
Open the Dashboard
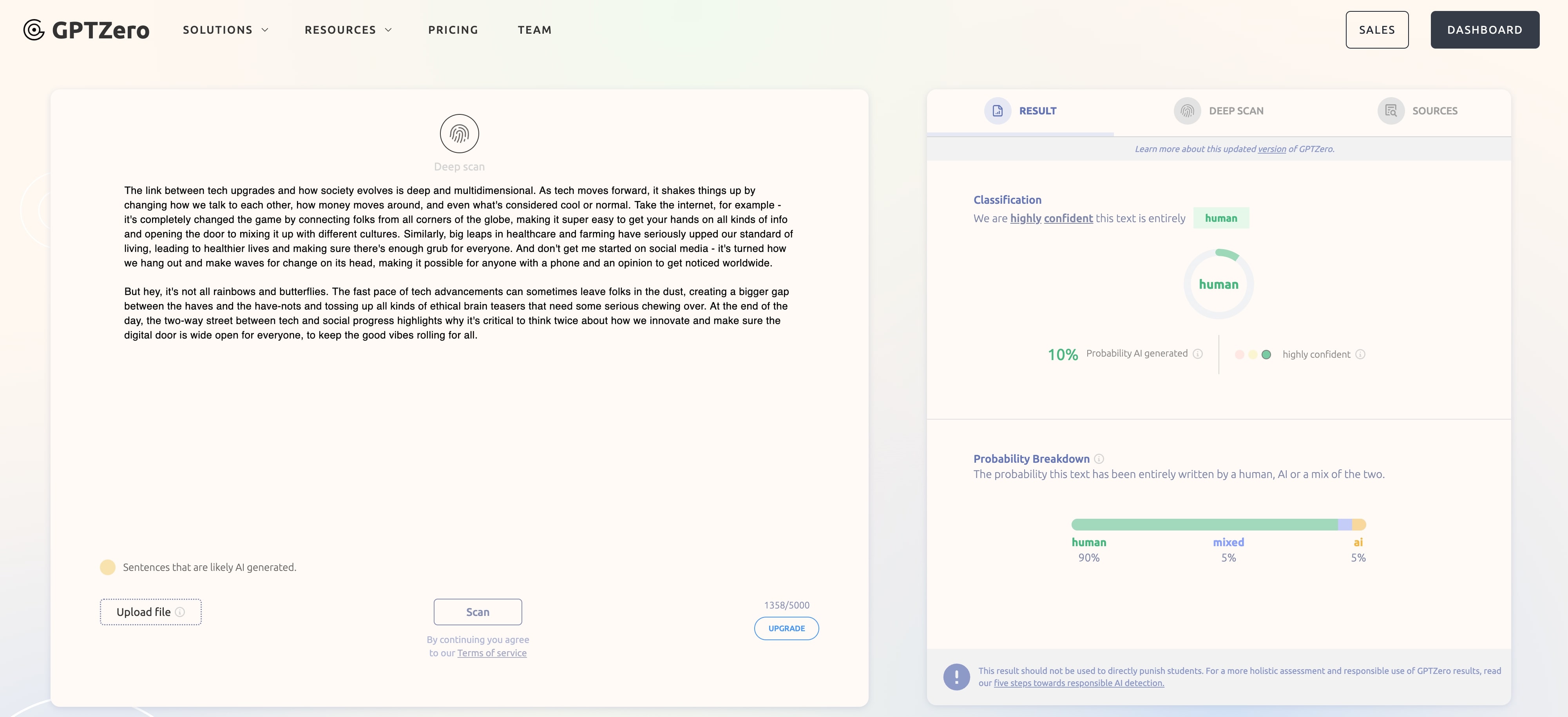pos(1484,30)
